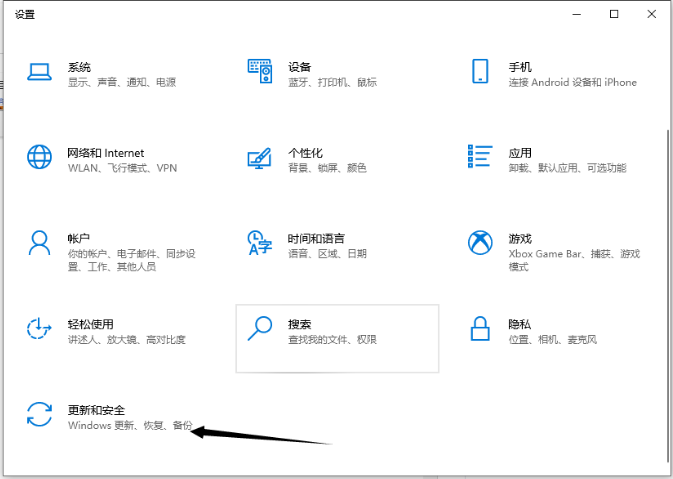Viewport: 673px width, 479px height.
Task: Maximize the 设置 window
Action: (x=614, y=14)
